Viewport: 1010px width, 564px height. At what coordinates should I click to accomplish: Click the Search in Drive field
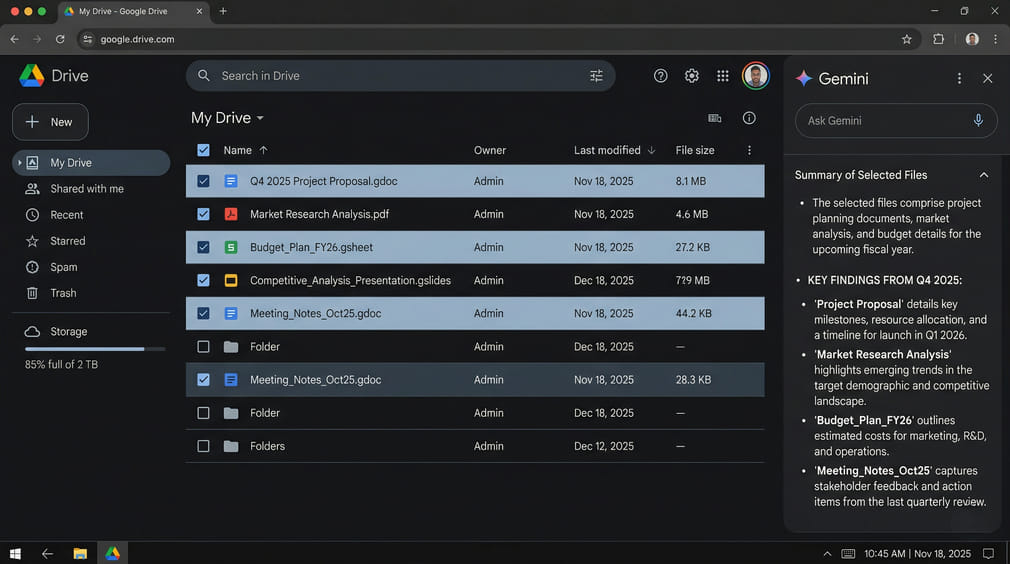point(401,76)
